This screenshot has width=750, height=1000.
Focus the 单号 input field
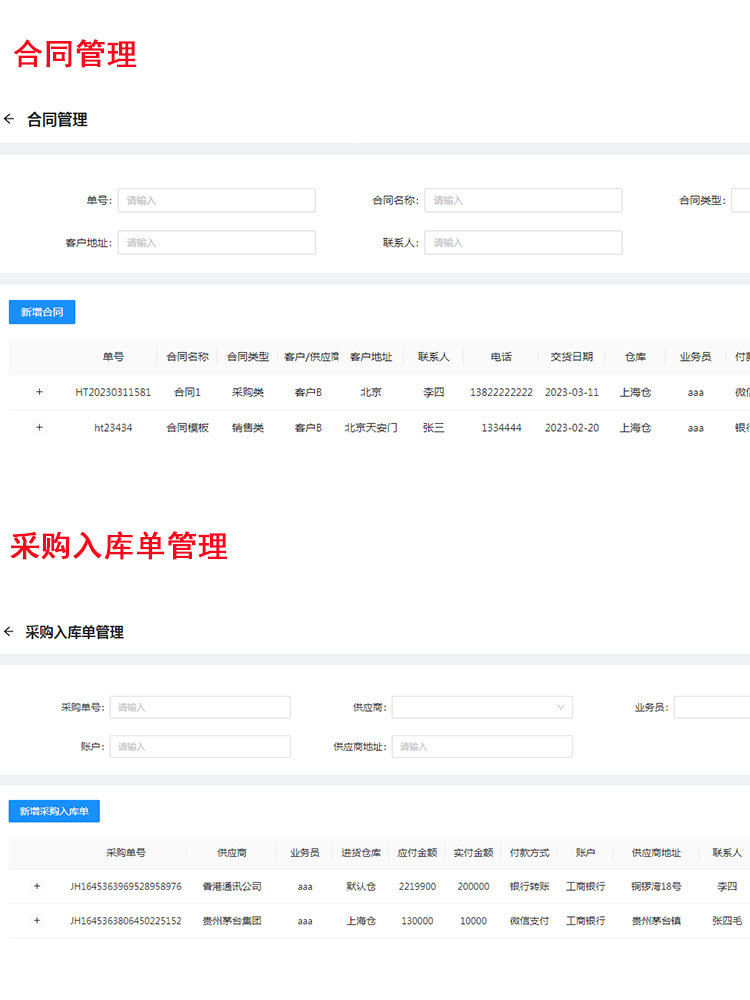pos(217,200)
